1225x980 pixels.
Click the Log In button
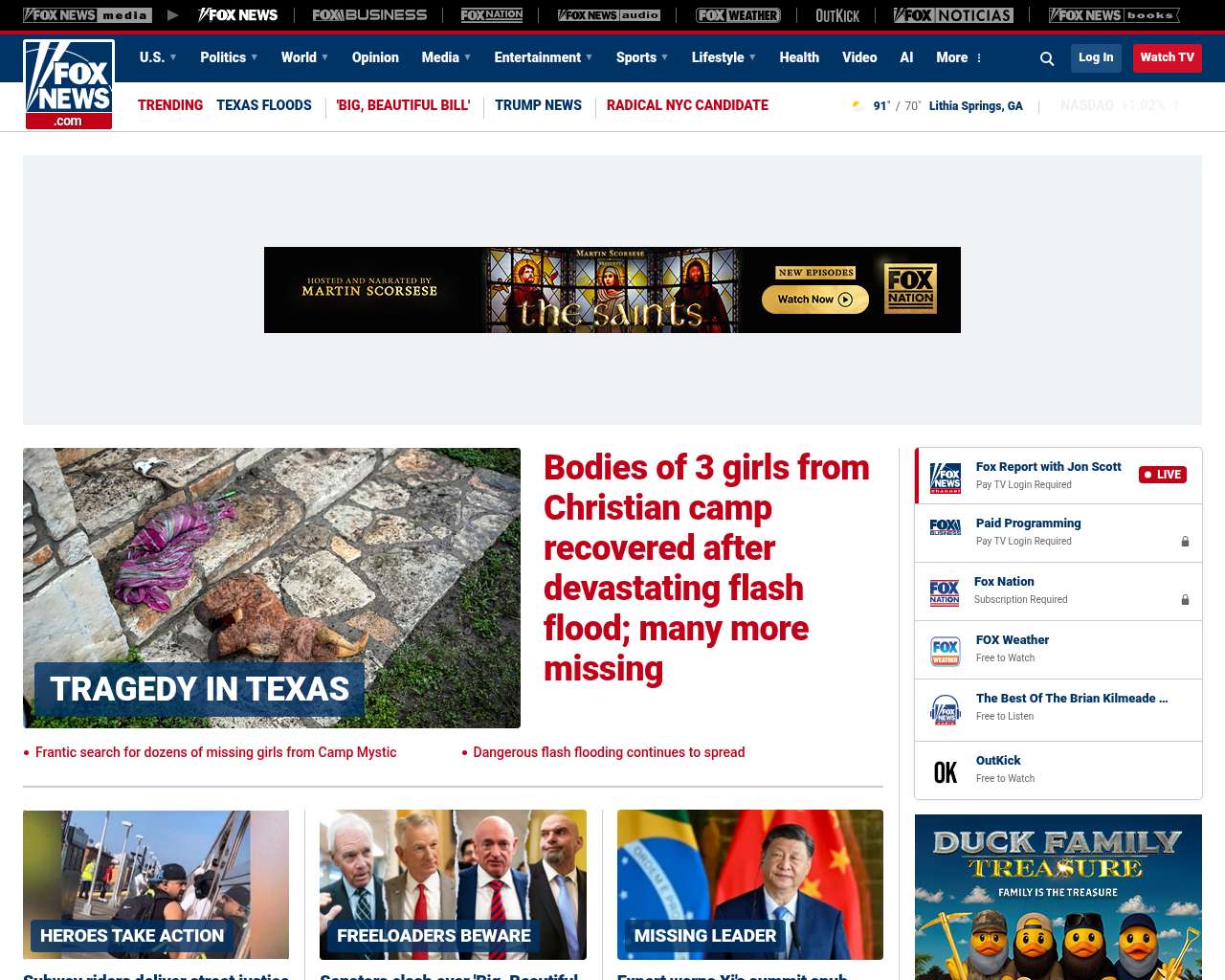[x=1096, y=57]
